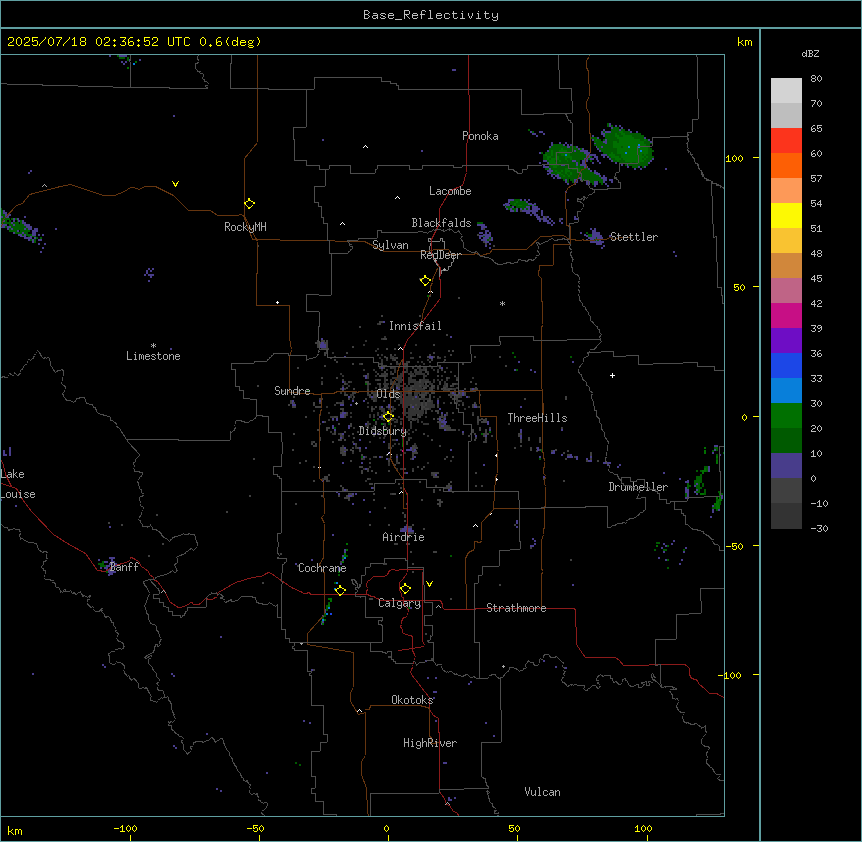Click the Didsbury city label
This screenshot has width=862, height=842.
pyautogui.click(x=382, y=431)
